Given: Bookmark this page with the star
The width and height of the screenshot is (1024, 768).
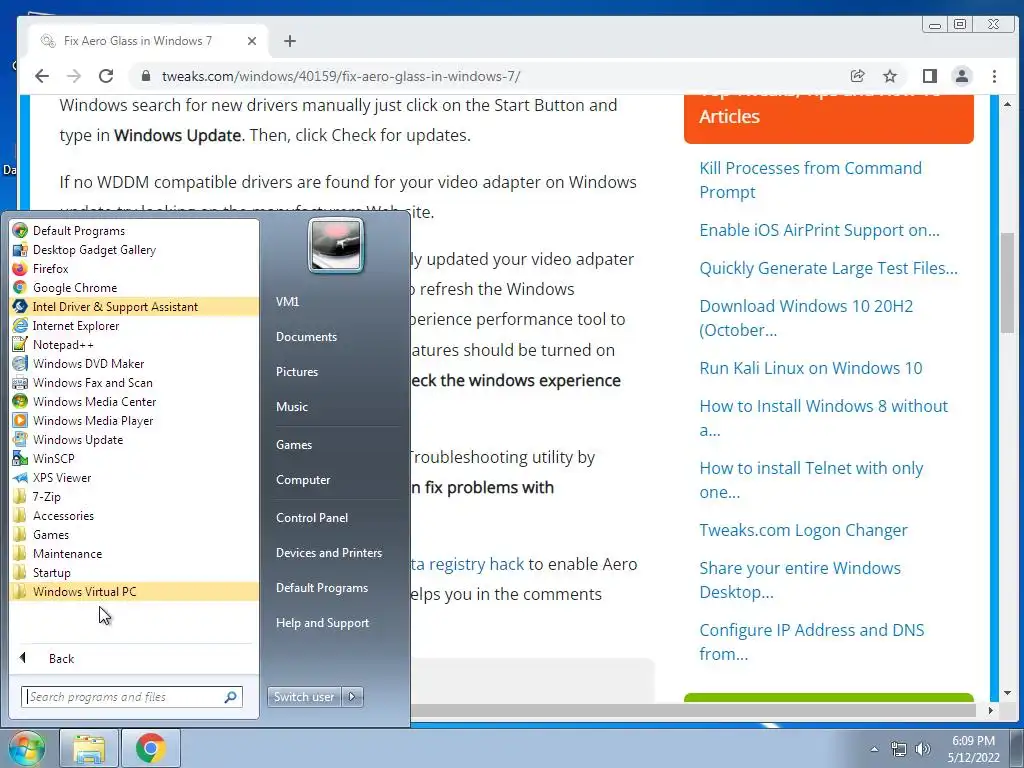Looking at the screenshot, I should (889, 76).
